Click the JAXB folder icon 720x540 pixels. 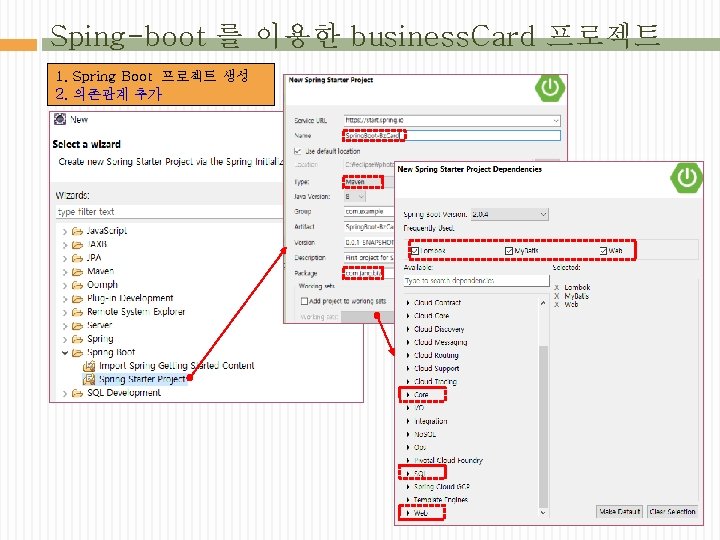(77, 245)
